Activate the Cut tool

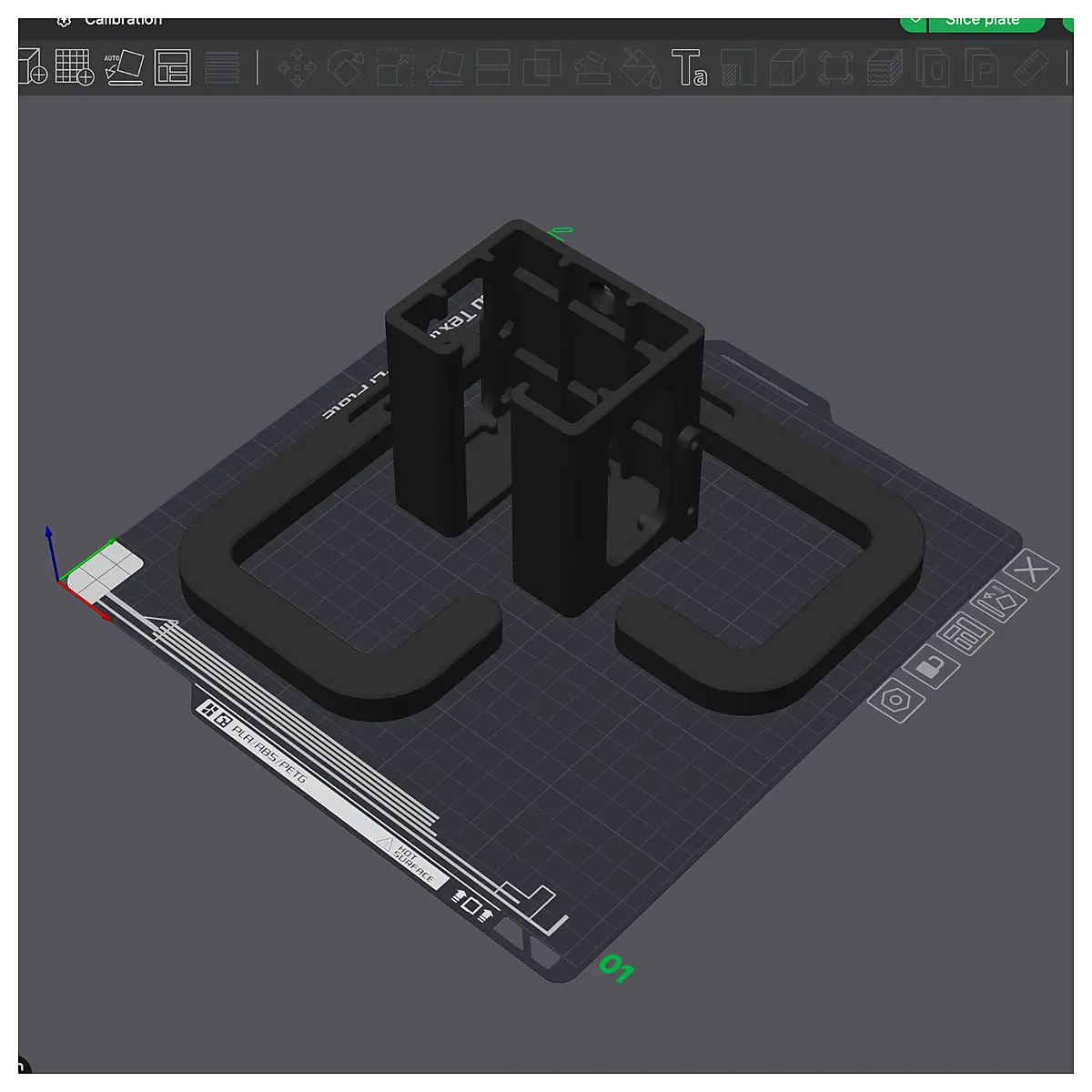click(x=493, y=67)
